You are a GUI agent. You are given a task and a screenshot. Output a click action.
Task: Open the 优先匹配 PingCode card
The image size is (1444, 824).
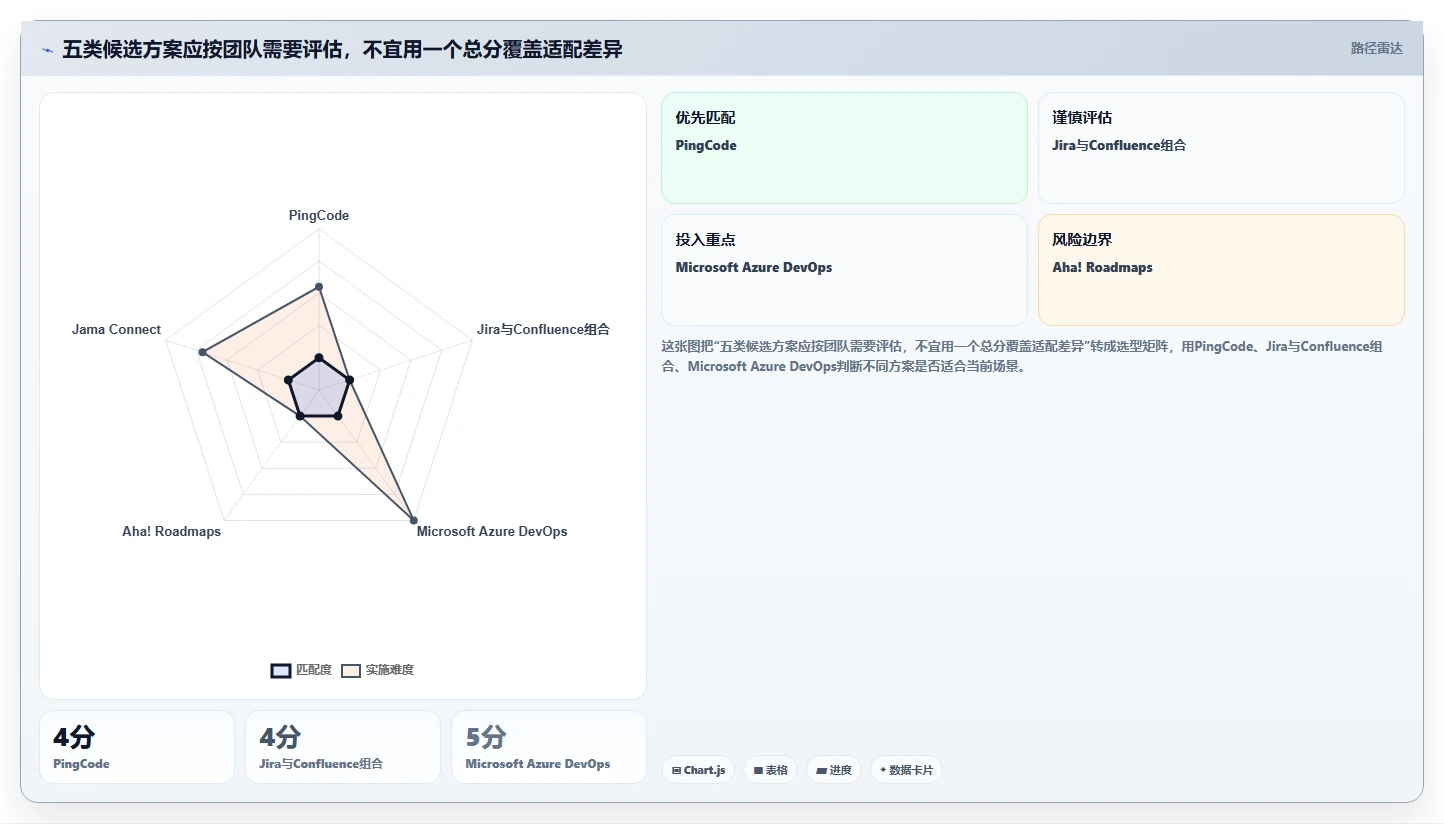tap(844, 148)
